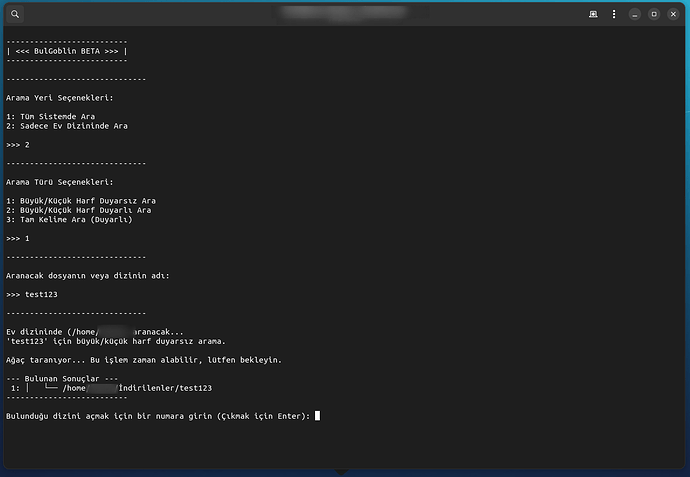Click the 'Arama Türü Seçenekleri' heading
The width and height of the screenshot is (690, 477).
click(x=59, y=182)
